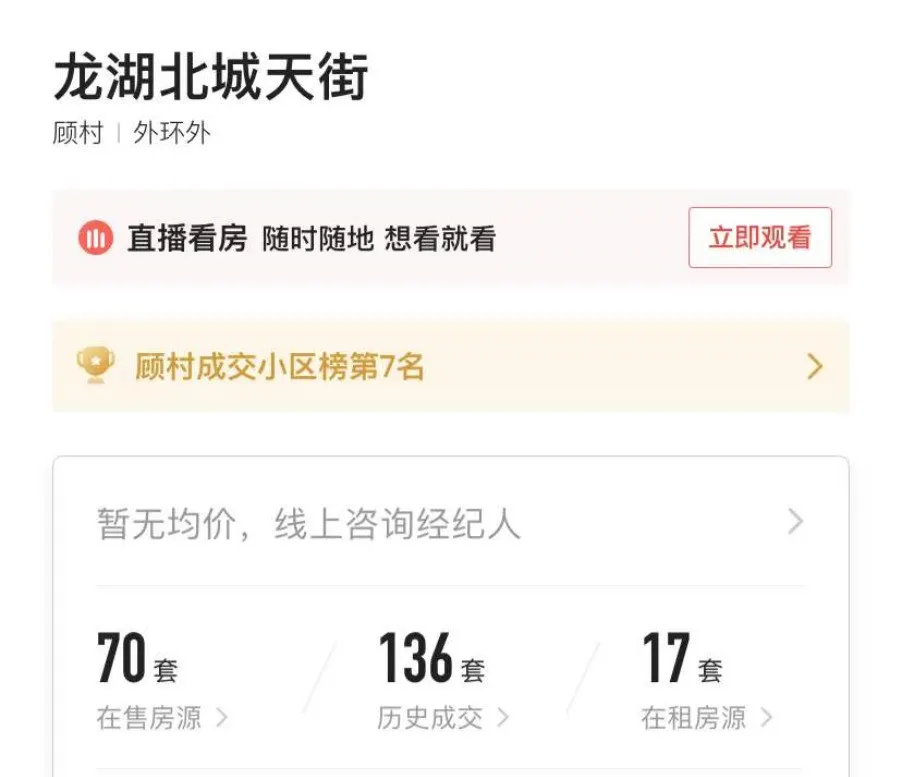
Task: Click the 17套 rental count
Action: [681, 660]
